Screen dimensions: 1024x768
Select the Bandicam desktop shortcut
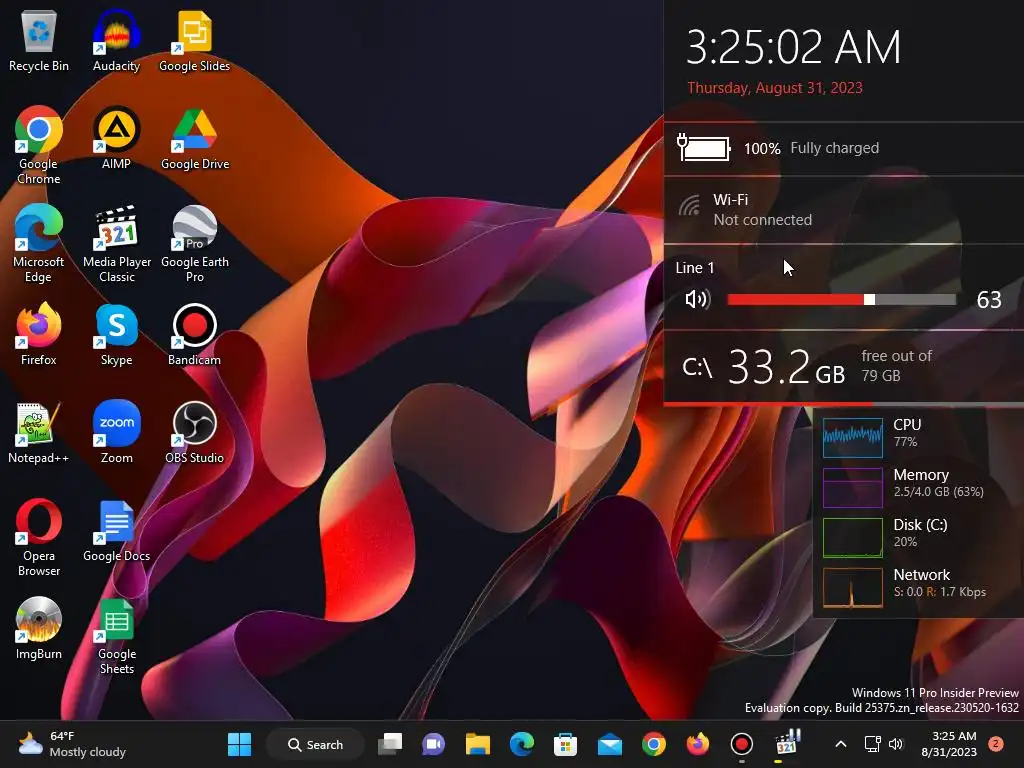[194, 334]
